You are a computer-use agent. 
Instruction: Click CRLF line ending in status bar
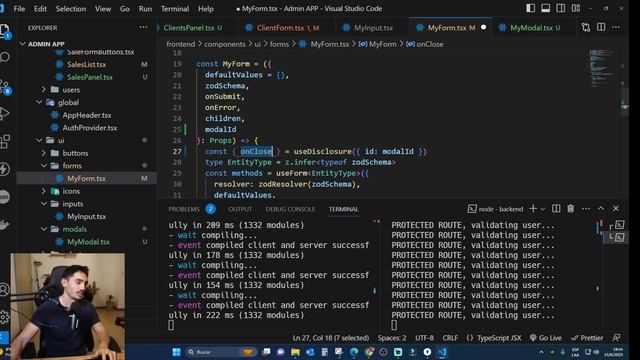(450, 338)
